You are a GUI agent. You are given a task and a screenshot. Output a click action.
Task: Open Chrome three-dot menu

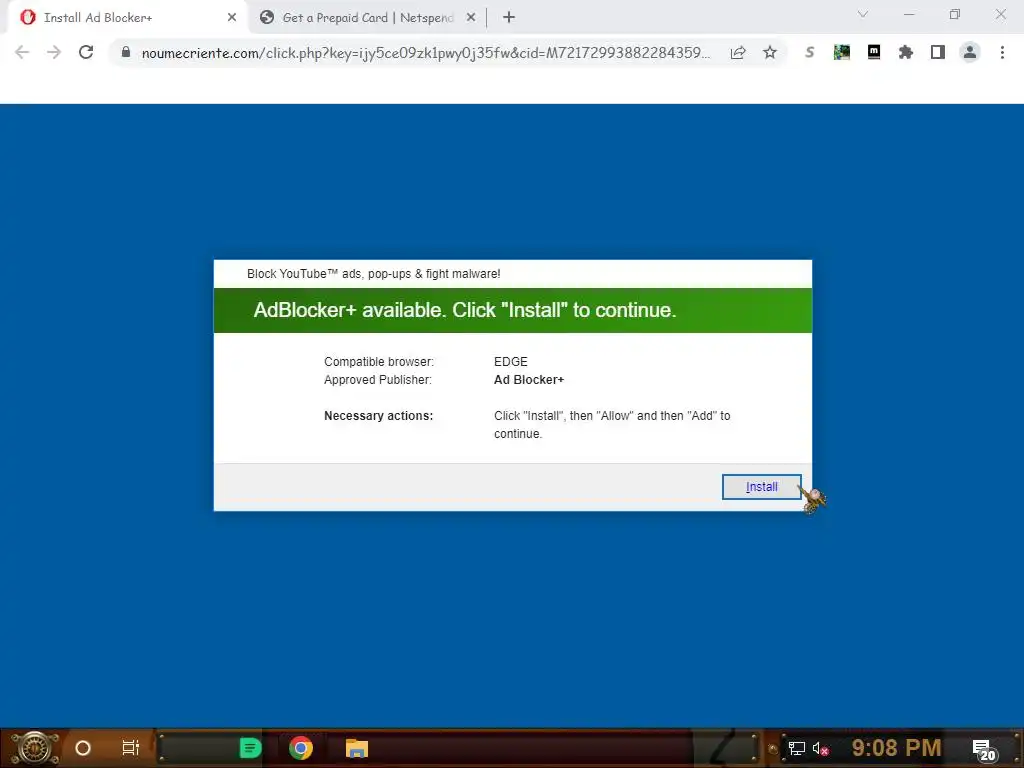(x=1002, y=52)
